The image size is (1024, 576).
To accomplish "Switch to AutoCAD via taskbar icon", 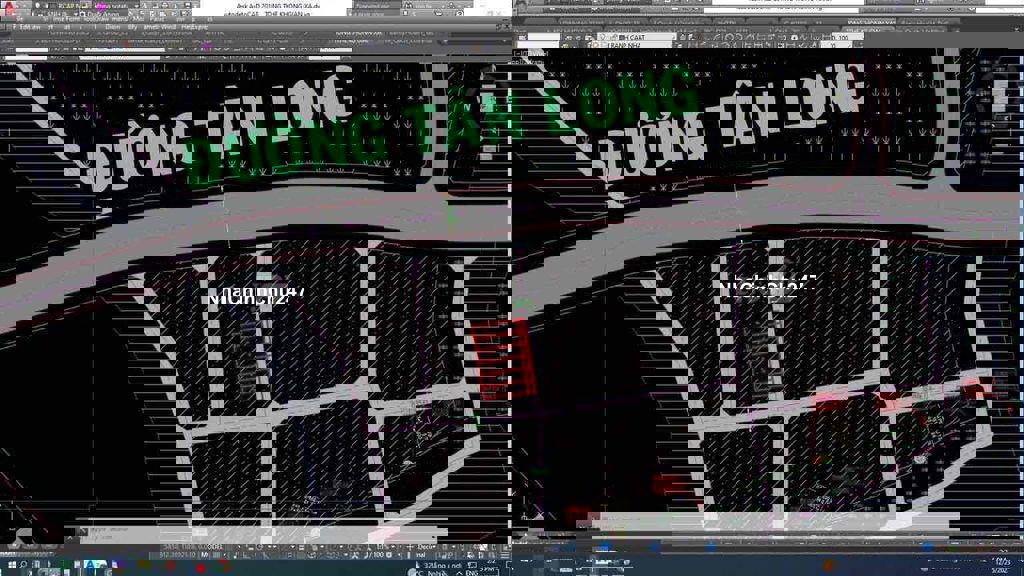I will click(x=91, y=566).
